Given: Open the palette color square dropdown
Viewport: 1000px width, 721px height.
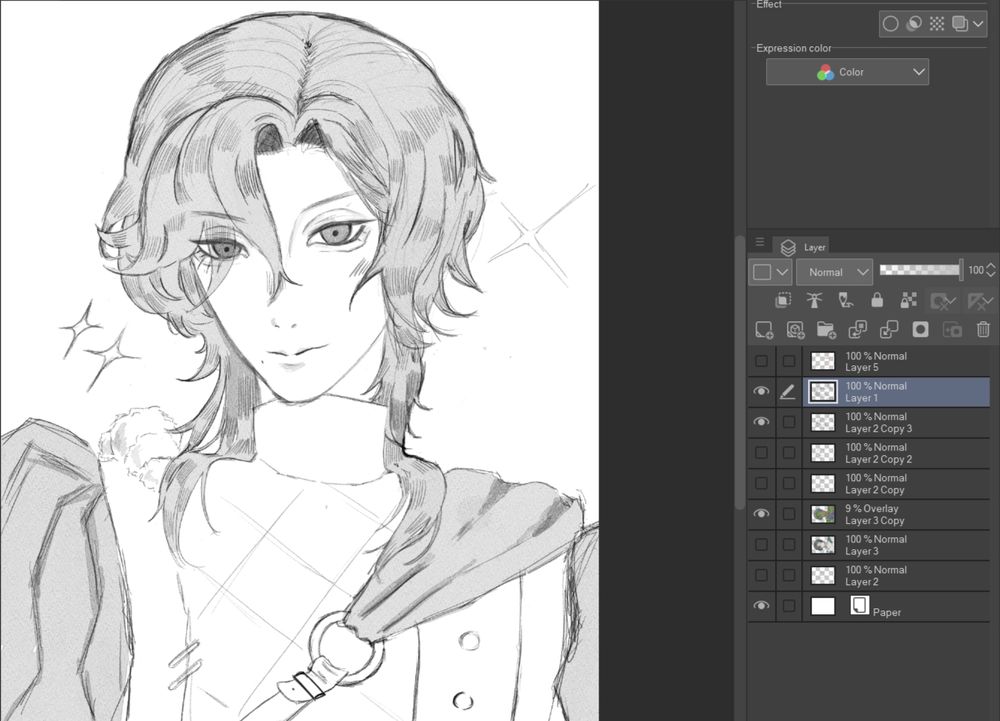Looking at the screenshot, I should (770, 272).
